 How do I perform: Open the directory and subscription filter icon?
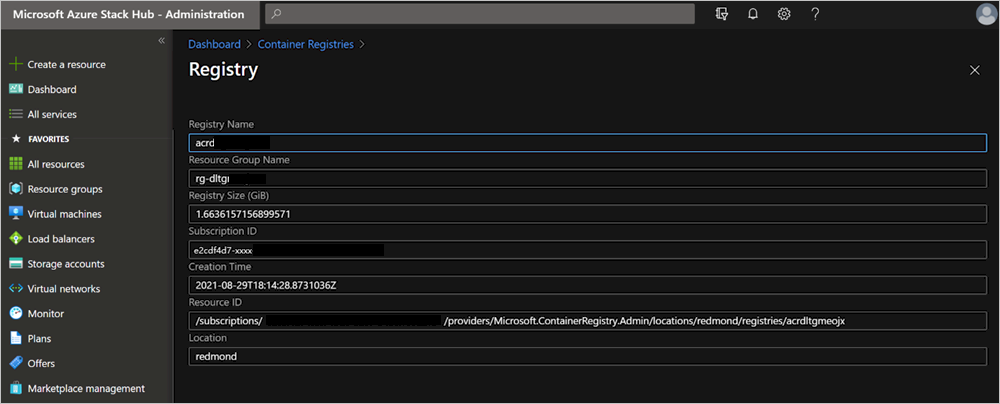pyautogui.click(x=722, y=14)
